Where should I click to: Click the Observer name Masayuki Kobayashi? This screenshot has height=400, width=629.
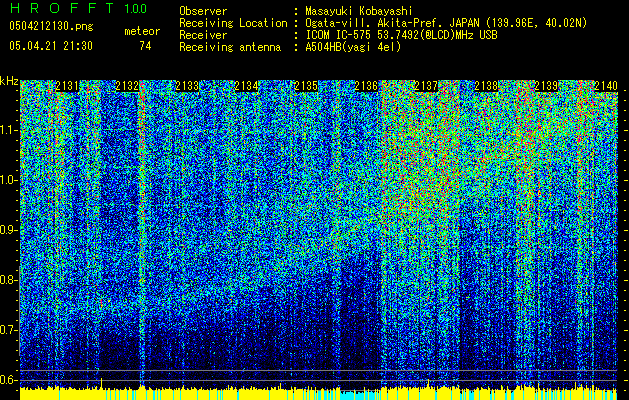359,11
